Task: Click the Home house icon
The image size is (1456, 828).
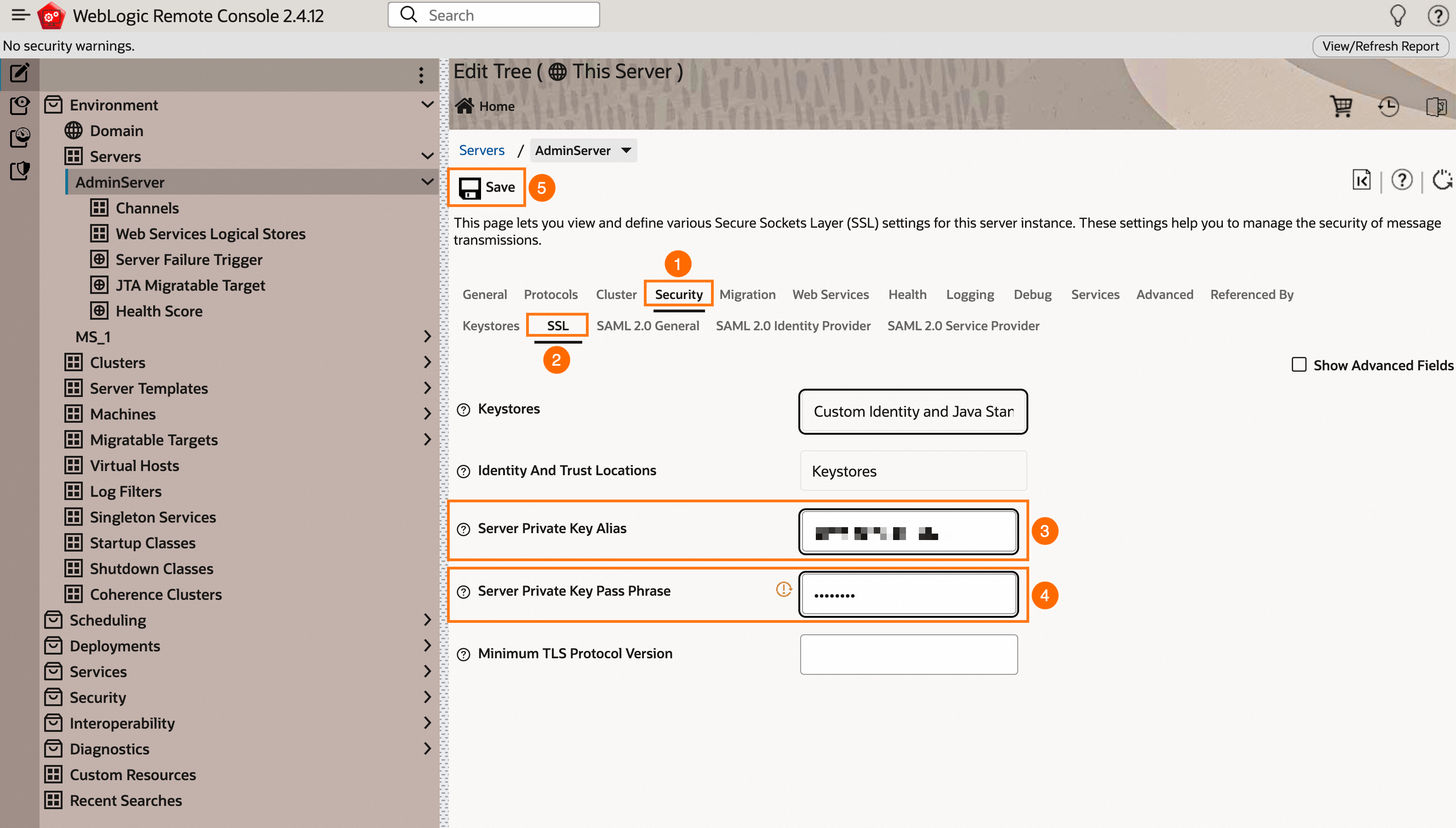Action: [x=464, y=106]
